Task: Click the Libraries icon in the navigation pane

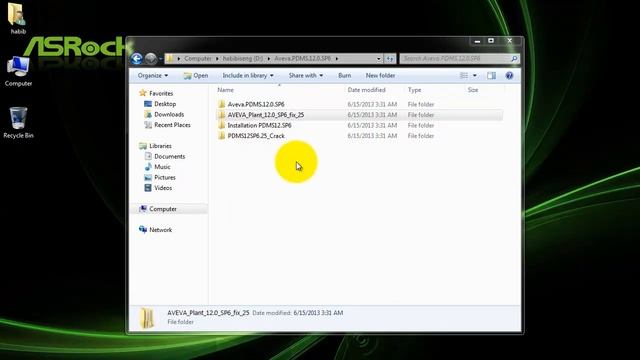Action: (142, 146)
